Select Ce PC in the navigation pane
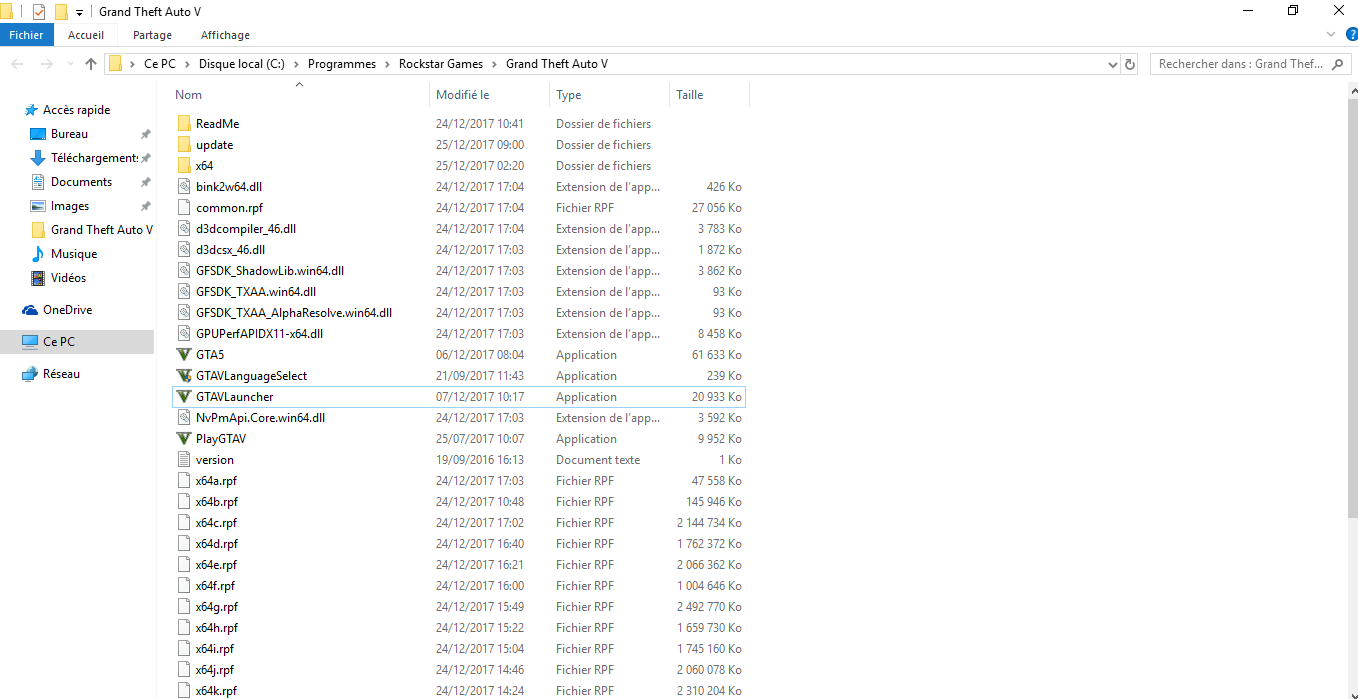1358x699 pixels. [58, 342]
